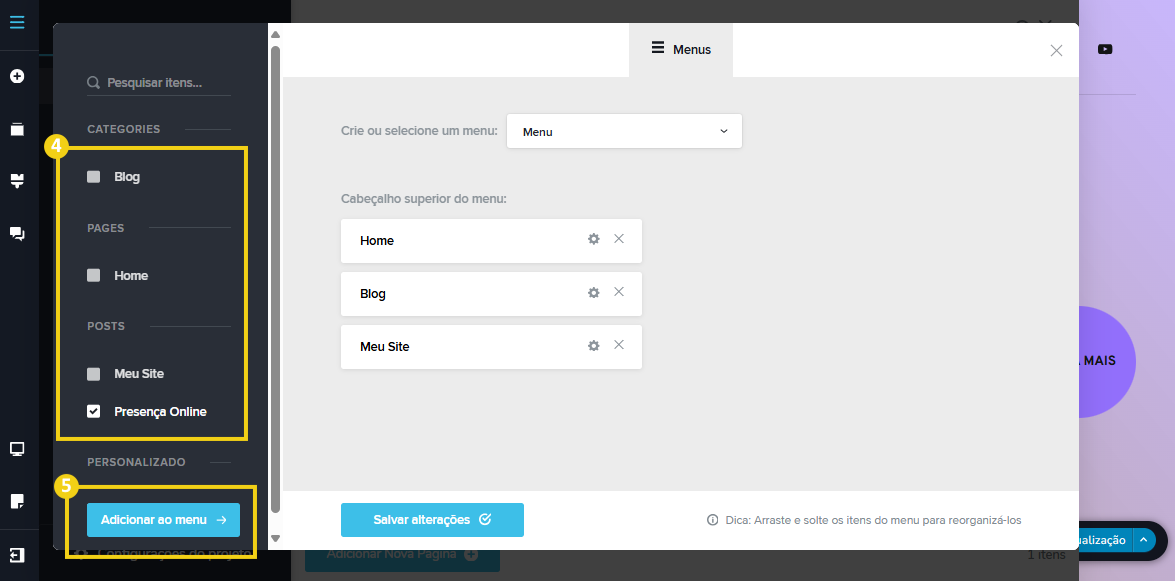Open the menu selection dropdown

pyautogui.click(x=624, y=131)
